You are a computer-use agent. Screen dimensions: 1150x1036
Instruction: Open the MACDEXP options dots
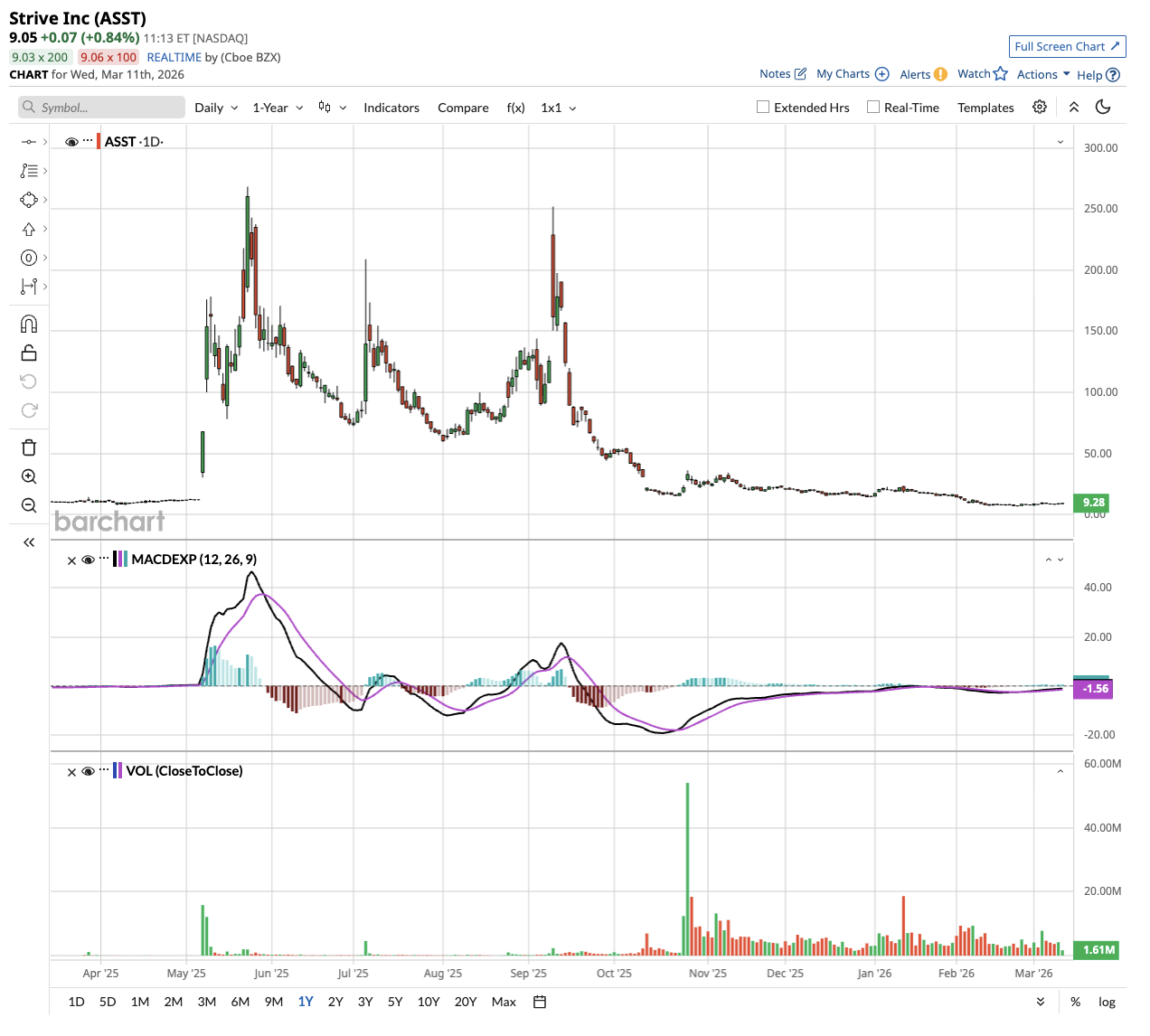104,559
